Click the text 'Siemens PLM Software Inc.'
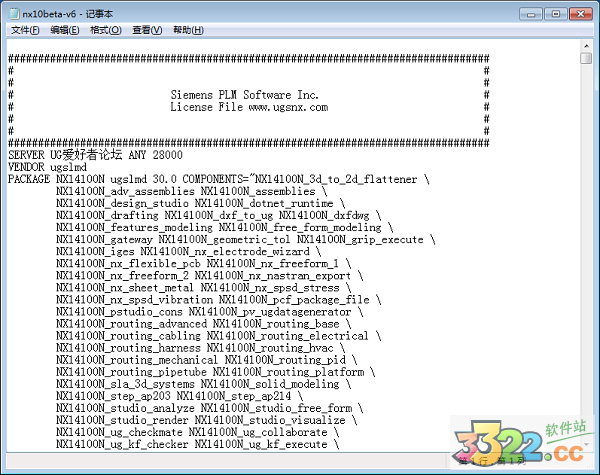The width and height of the screenshot is (600, 475). coord(245,95)
